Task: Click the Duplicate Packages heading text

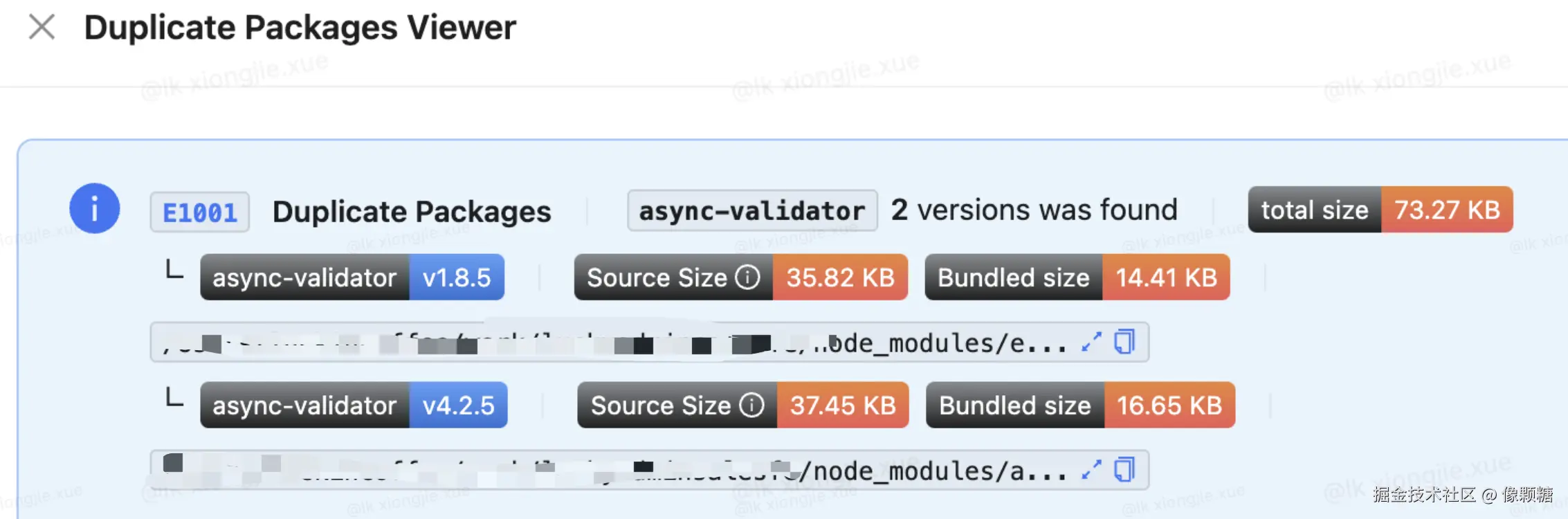Action: (x=412, y=212)
